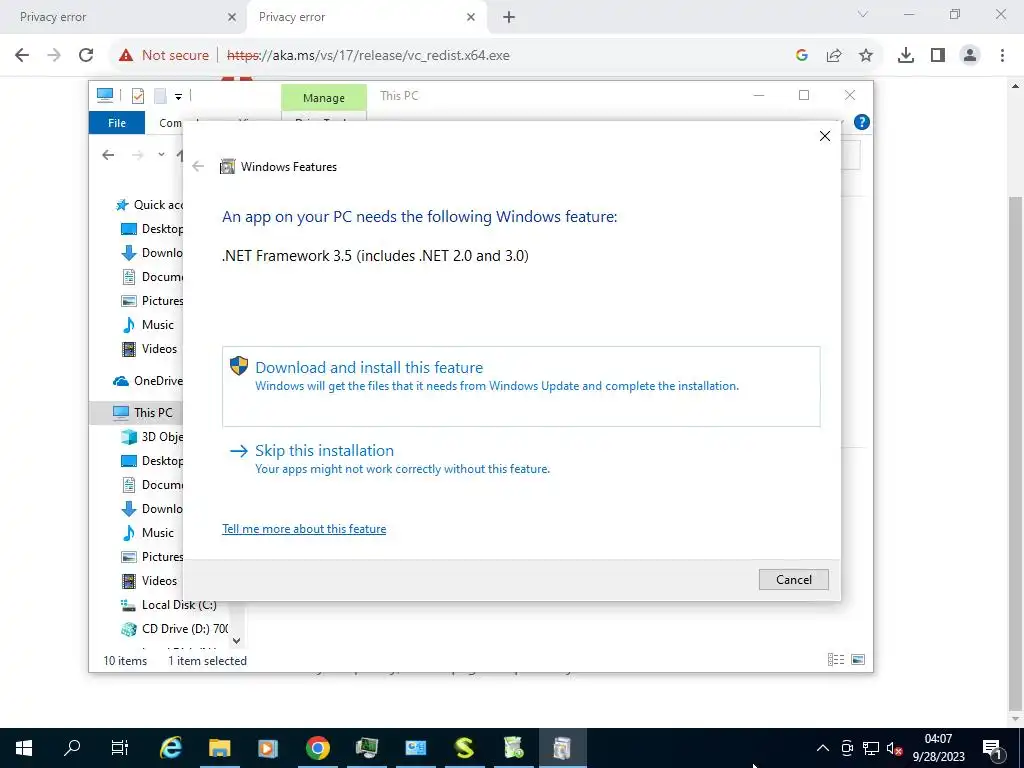Open Chrome's three-dot menu
1024x768 pixels.
[x=1002, y=56]
